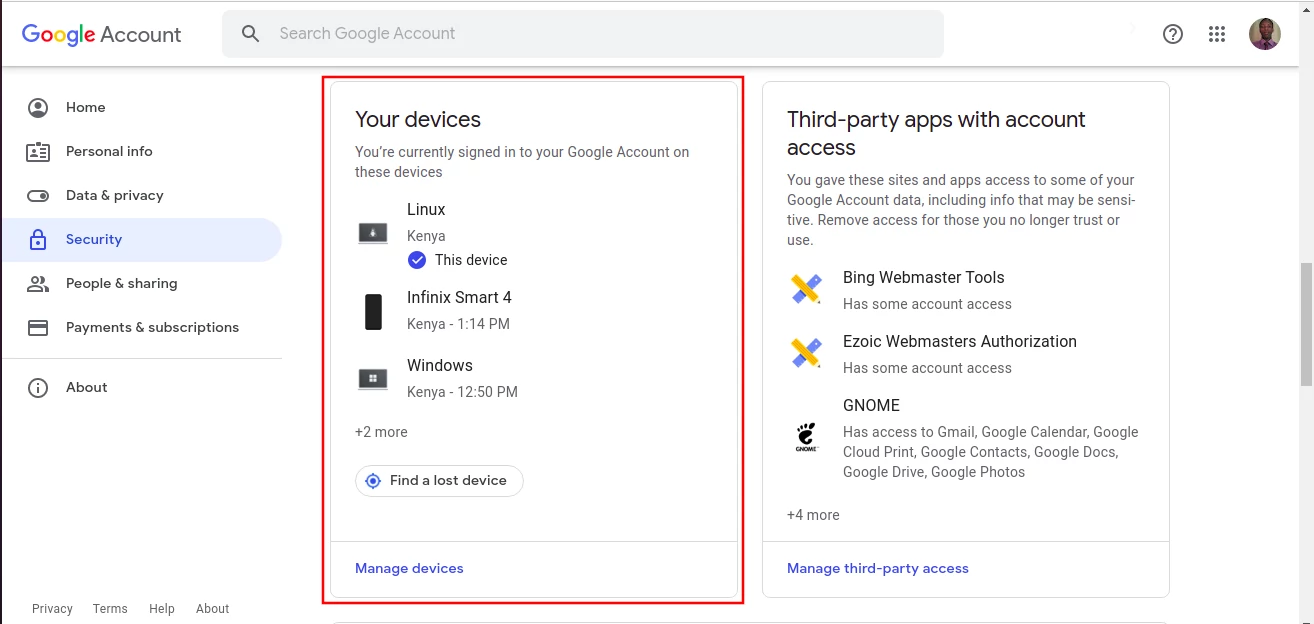Click the Help footer link
The image size is (1314, 624).
[162, 608]
